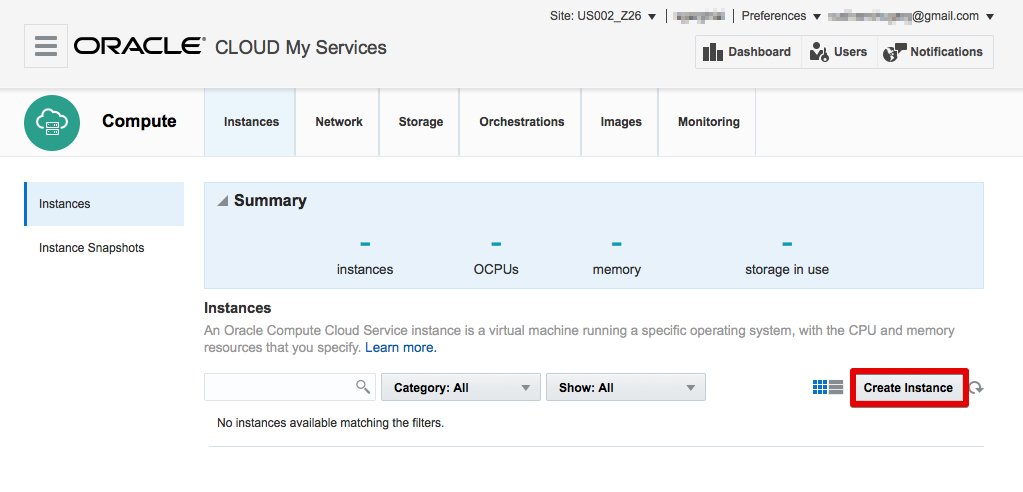Open the Dashboard

point(748,52)
